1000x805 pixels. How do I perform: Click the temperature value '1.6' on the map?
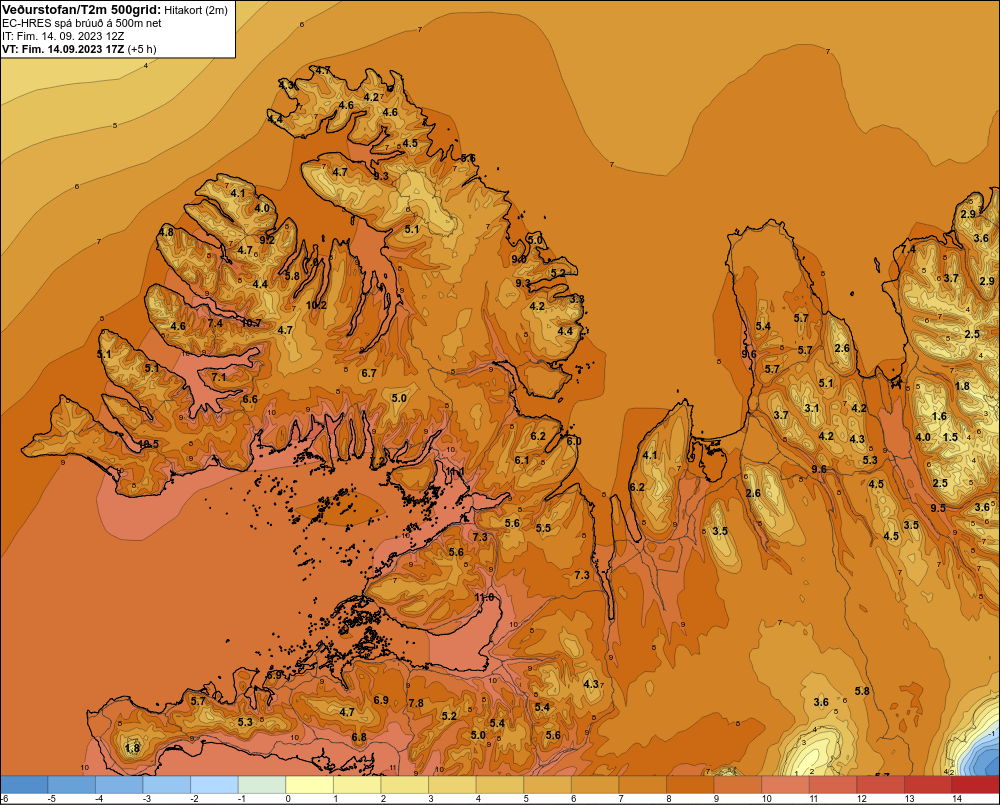(939, 417)
